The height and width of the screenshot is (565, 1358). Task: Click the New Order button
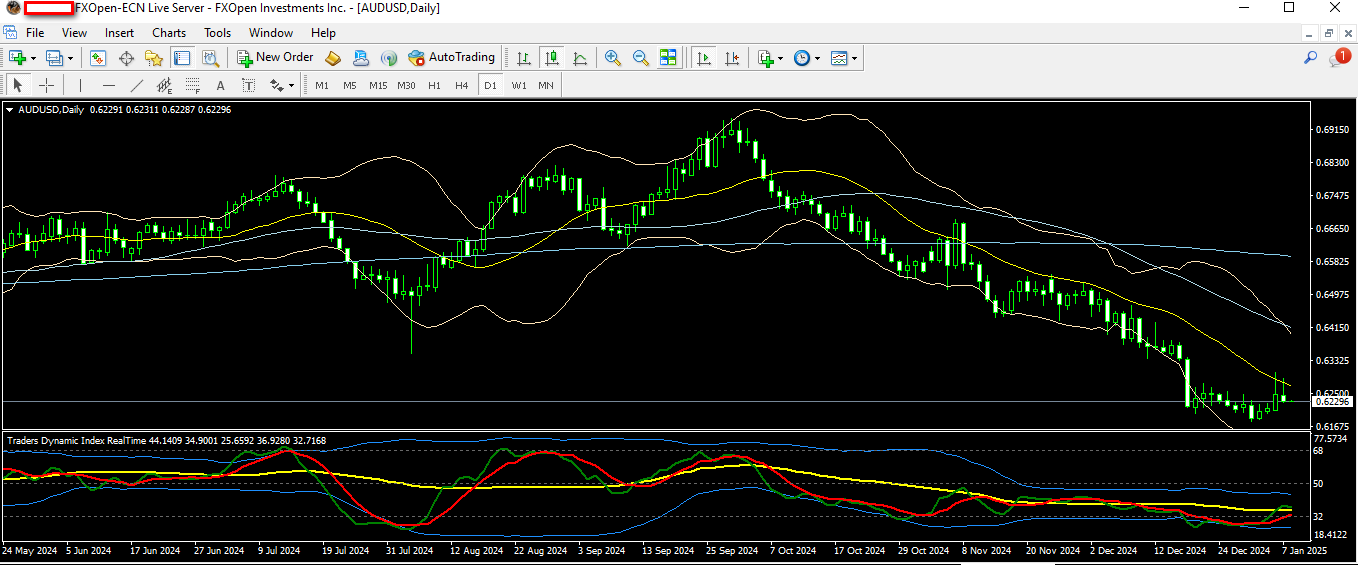[x=275, y=58]
